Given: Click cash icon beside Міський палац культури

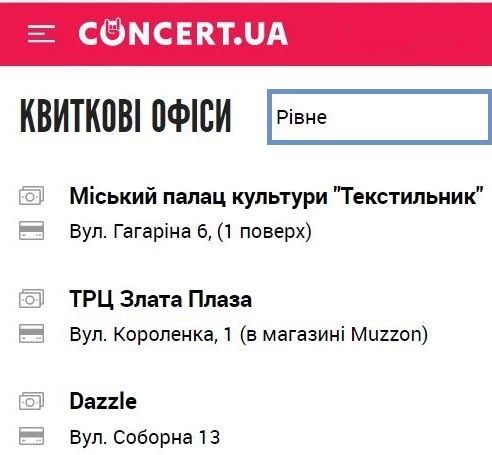Looking at the screenshot, I should point(31,196).
